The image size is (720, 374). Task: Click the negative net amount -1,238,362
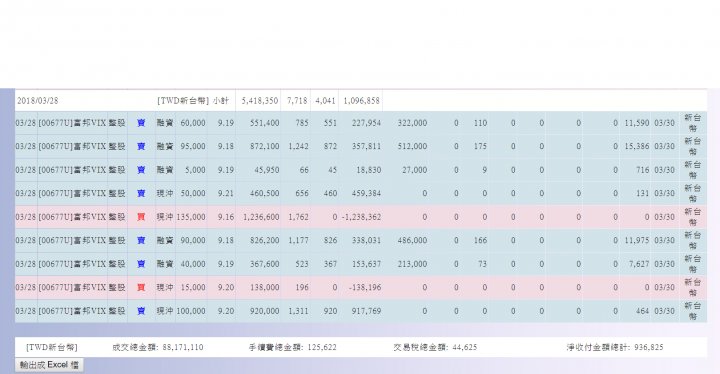point(361,217)
